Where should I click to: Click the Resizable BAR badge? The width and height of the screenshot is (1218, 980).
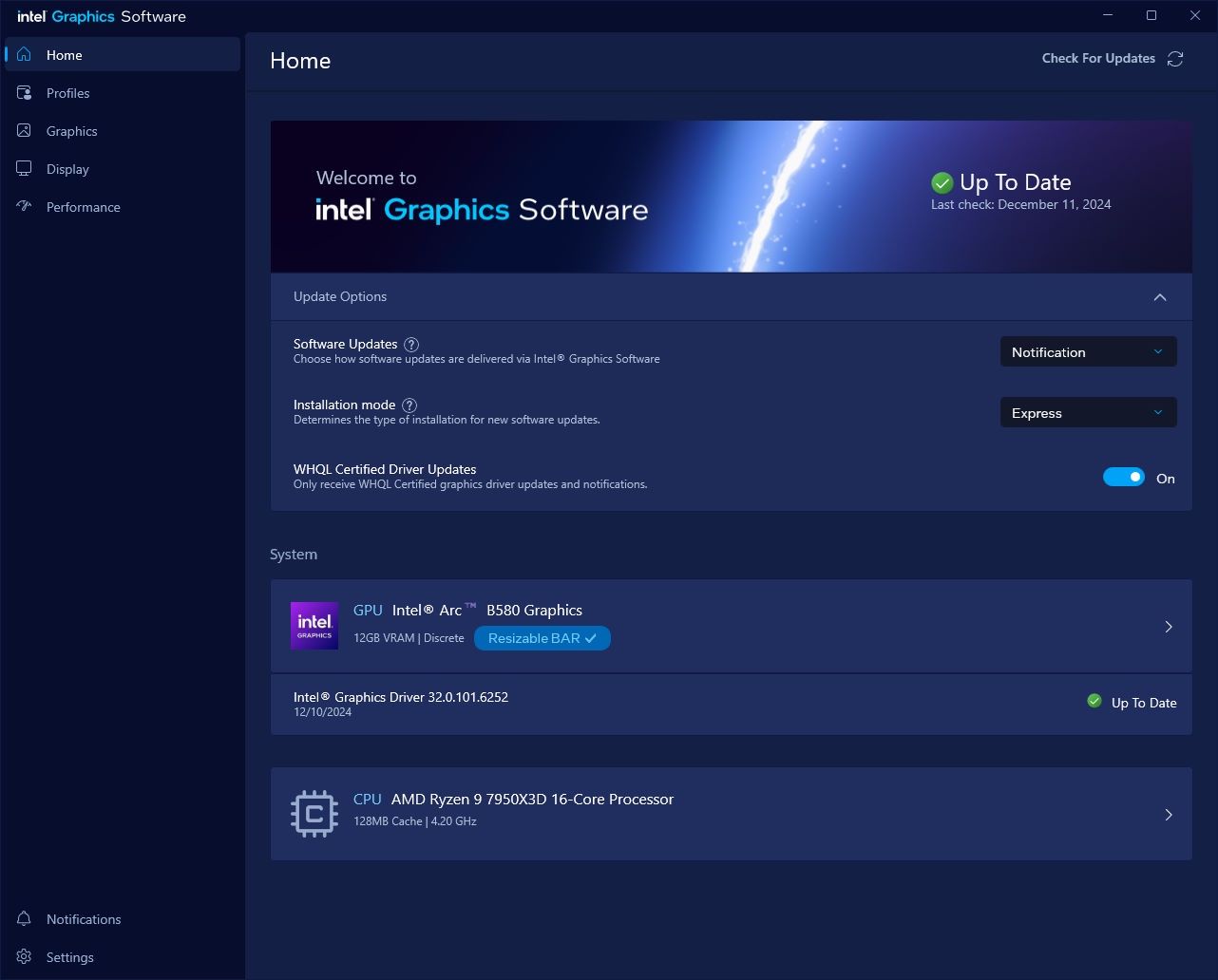click(542, 638)
